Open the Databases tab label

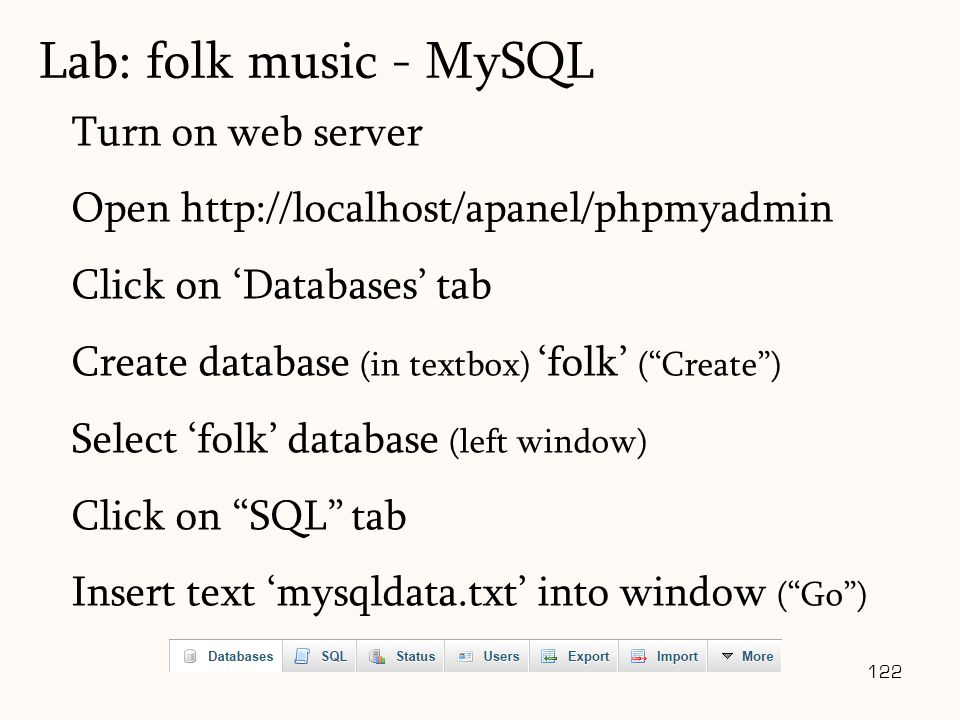point(241,656)
